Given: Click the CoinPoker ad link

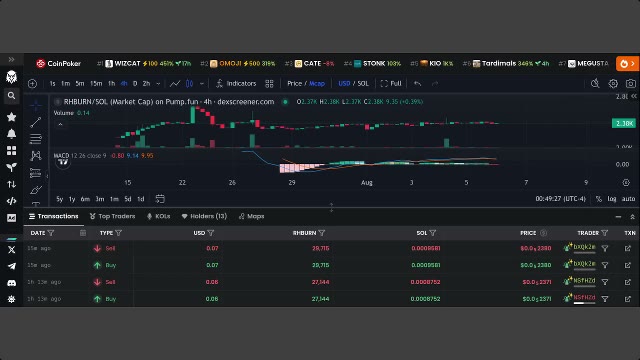Looking at the screenshot, I should (x=58, y=64).
